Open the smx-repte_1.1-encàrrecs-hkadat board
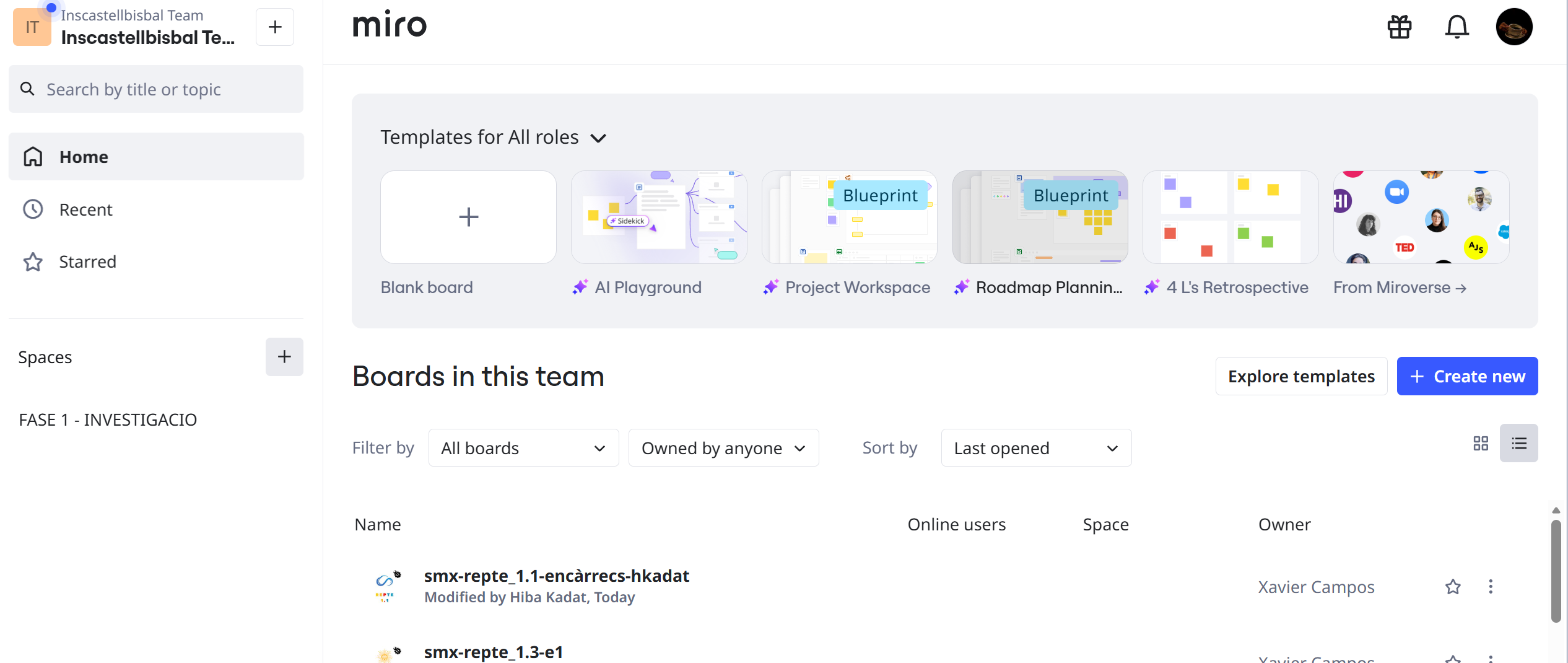The width and height of the screenshot is (1568, 663). tap(557, 576)
